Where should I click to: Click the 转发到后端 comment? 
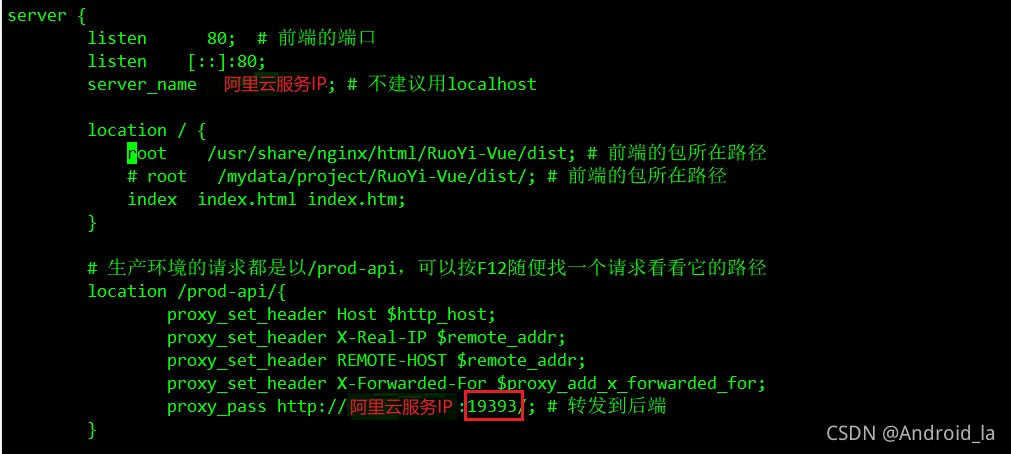pos(616,406)
